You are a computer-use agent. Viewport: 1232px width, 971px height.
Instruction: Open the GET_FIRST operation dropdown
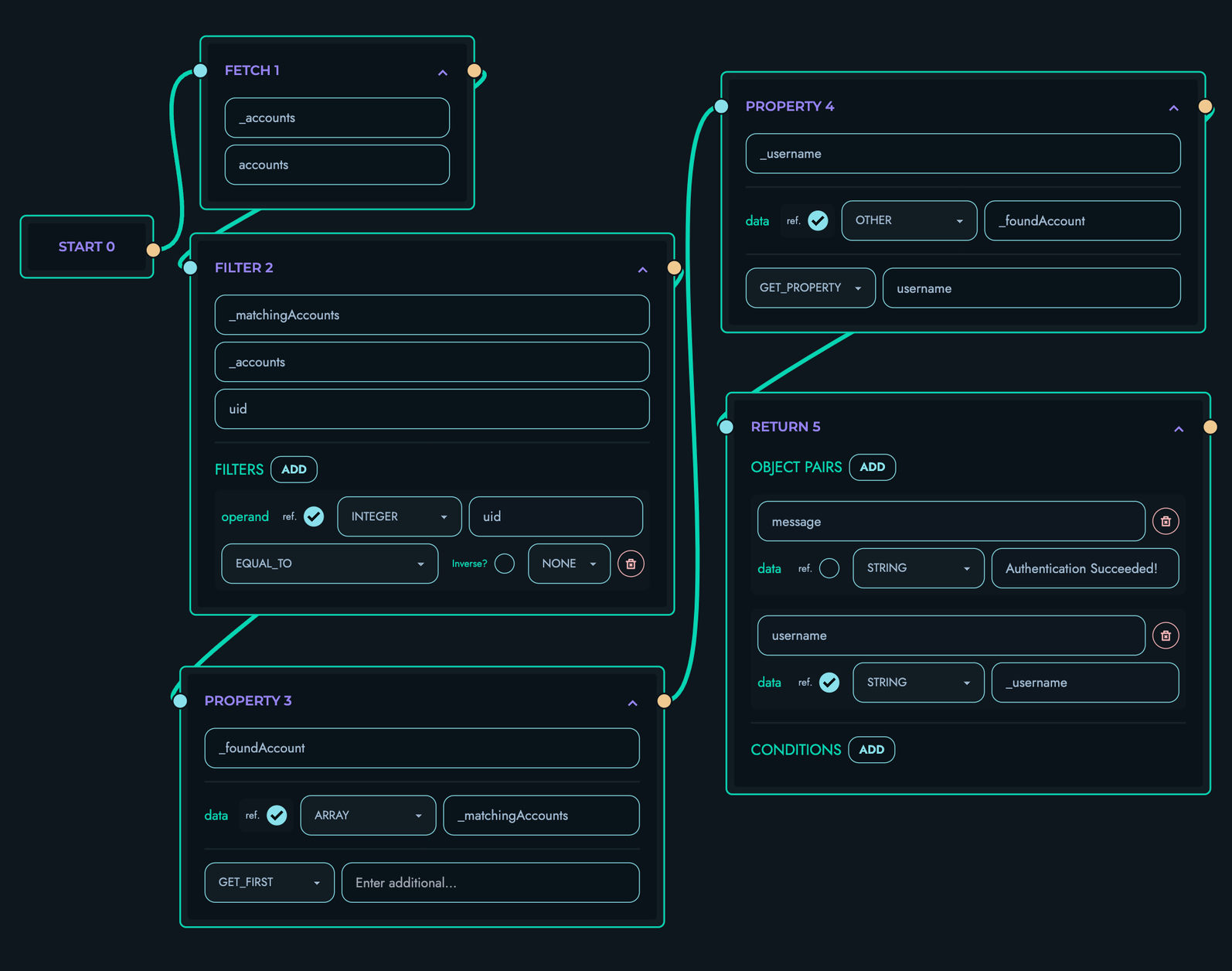click(x=269, y=882)
